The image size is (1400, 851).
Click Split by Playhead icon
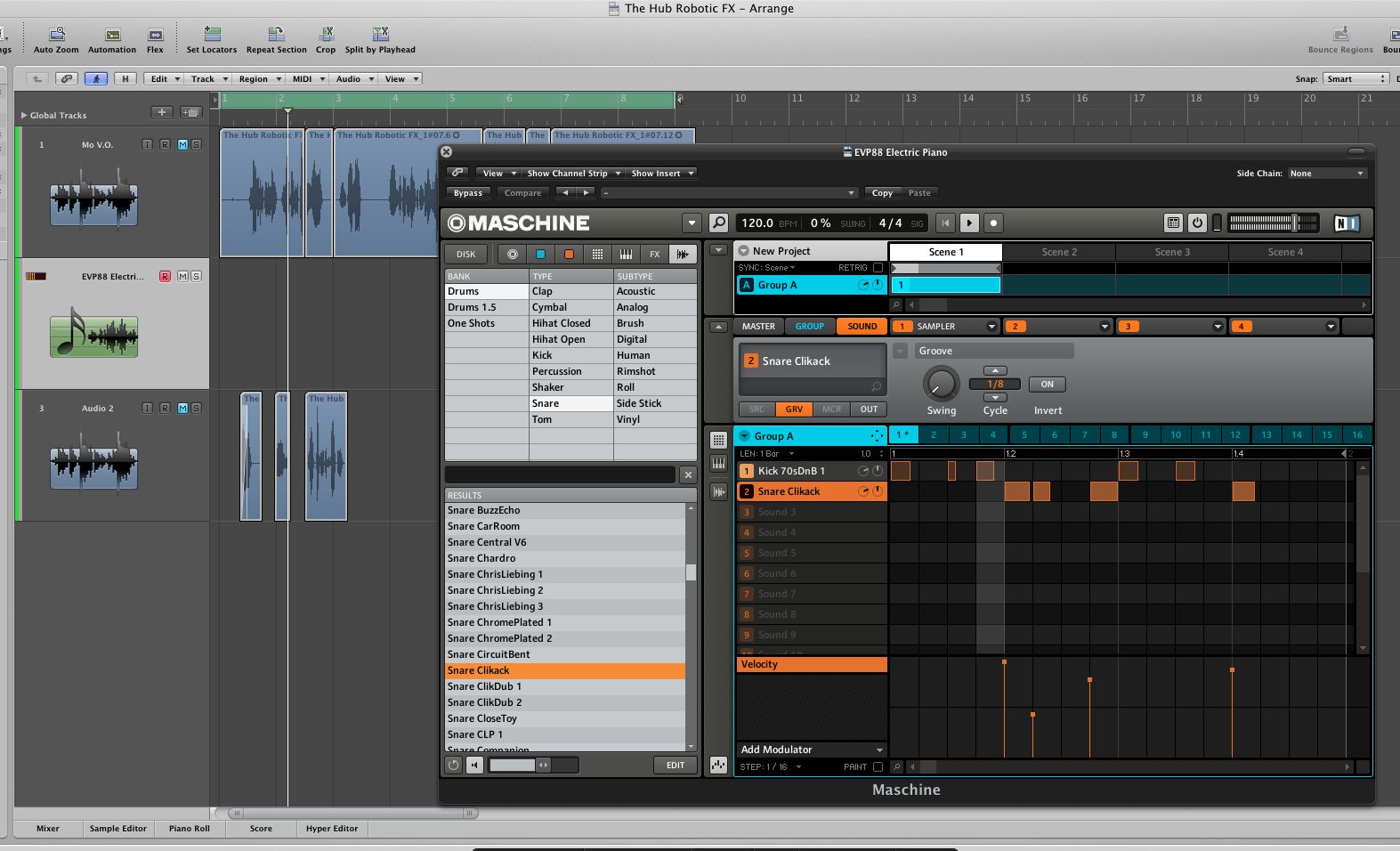pyautogui.click(x=380, y=35)
